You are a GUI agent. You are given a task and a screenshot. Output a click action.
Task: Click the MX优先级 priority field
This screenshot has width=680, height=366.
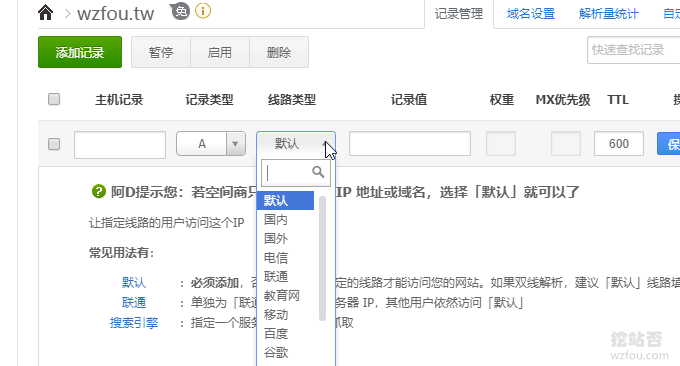[566, 144]
